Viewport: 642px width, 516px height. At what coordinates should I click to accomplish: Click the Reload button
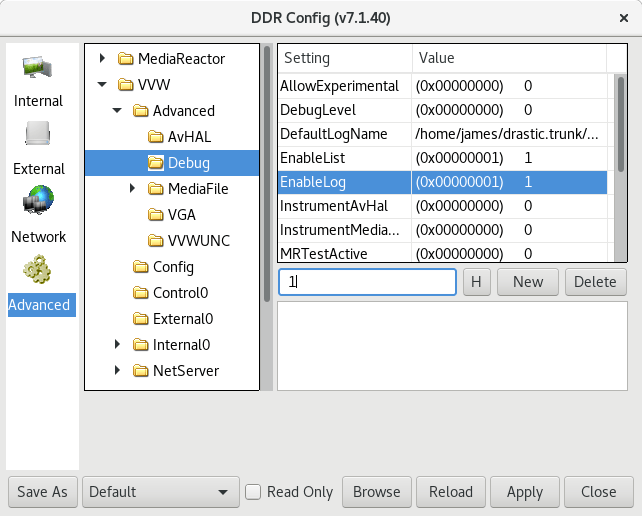pos(451,492)
